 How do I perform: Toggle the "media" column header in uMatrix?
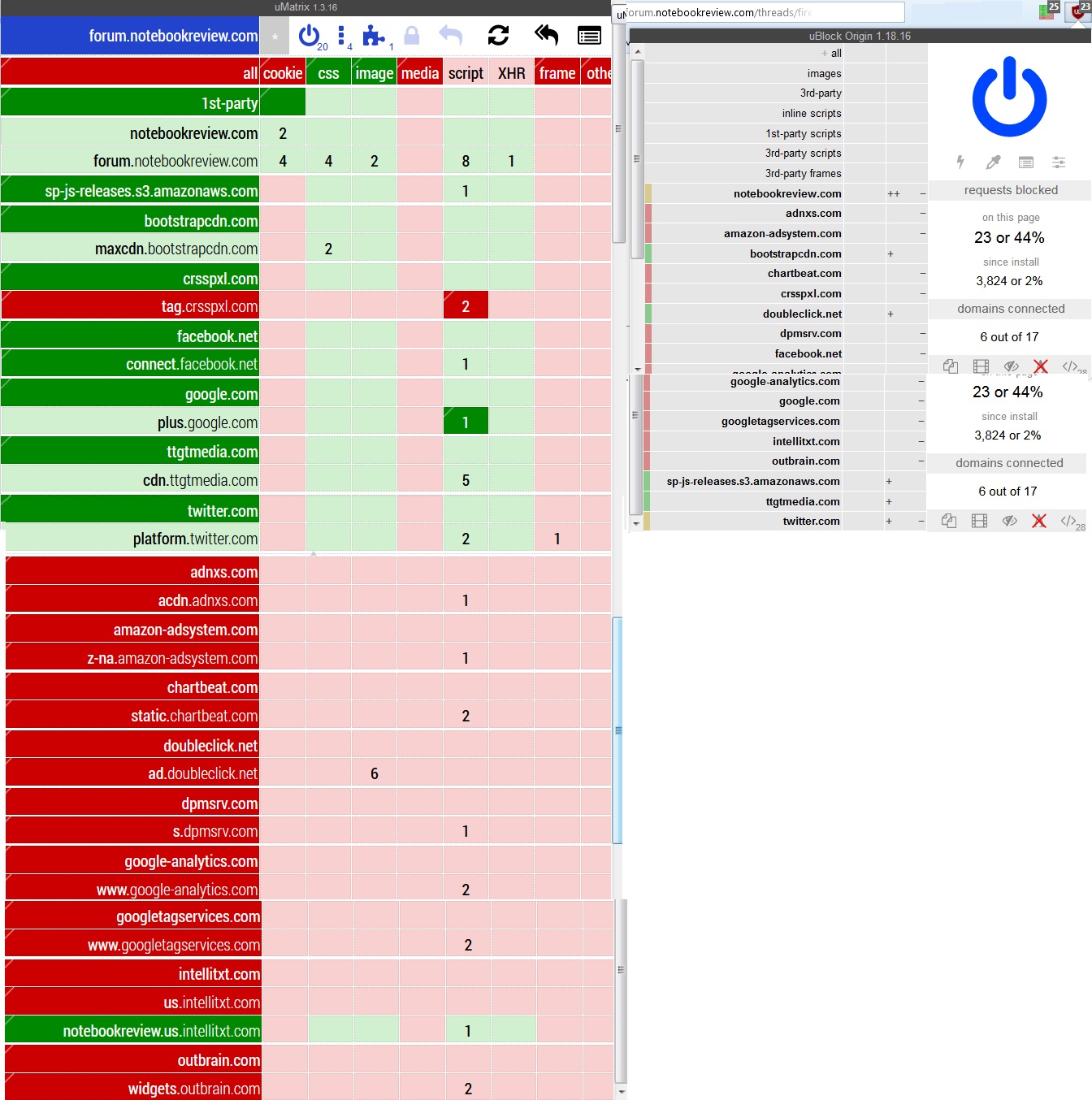(420, 73)
